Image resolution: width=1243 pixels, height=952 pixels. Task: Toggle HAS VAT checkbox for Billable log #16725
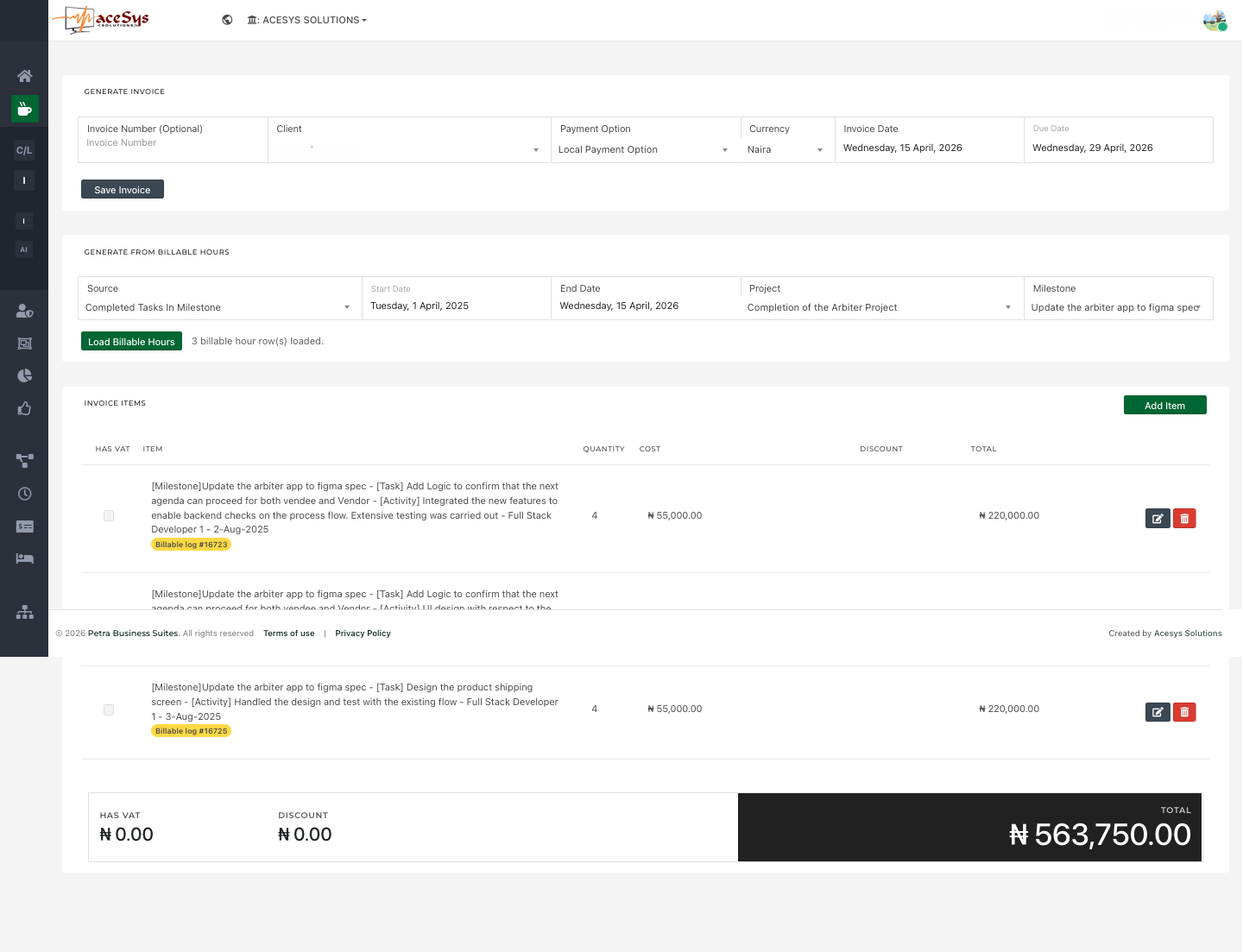109,709
